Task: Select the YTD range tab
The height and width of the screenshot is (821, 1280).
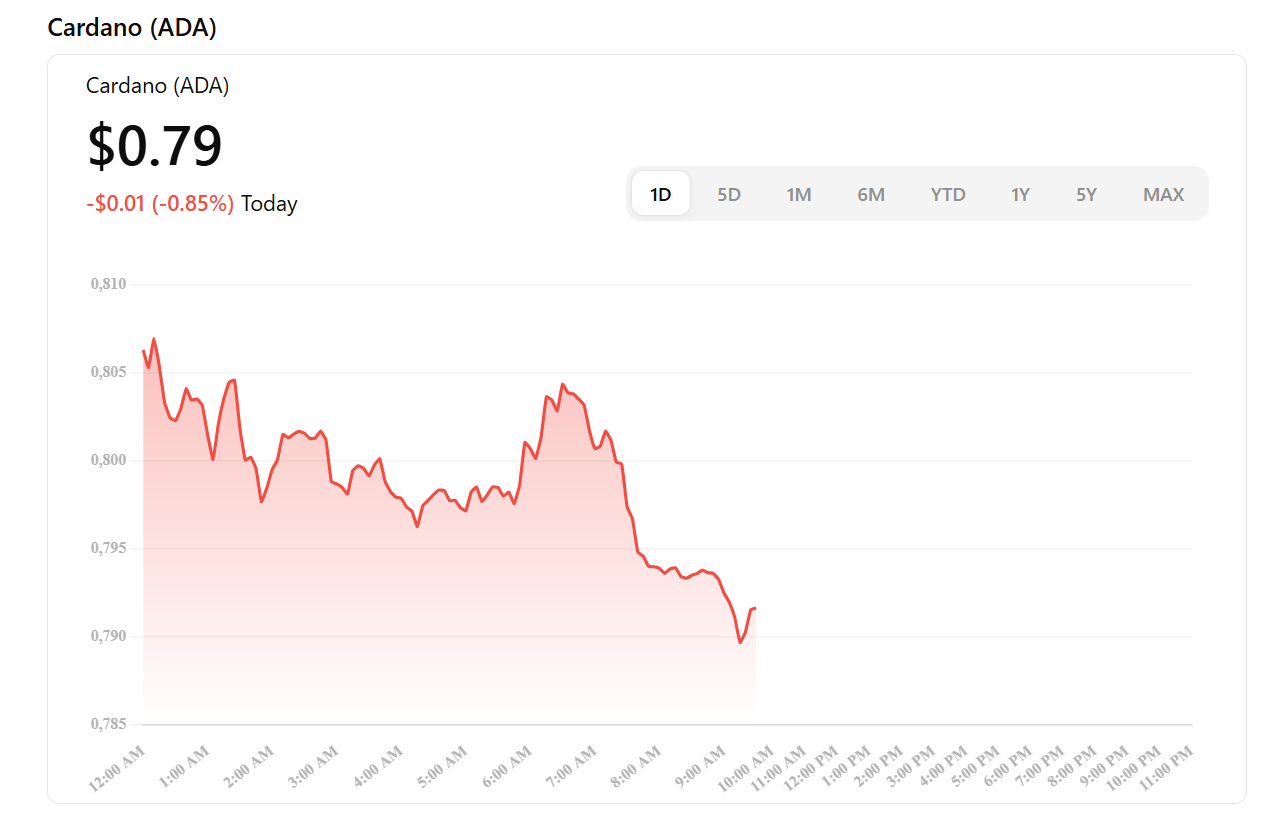Action: click(948, 194)
